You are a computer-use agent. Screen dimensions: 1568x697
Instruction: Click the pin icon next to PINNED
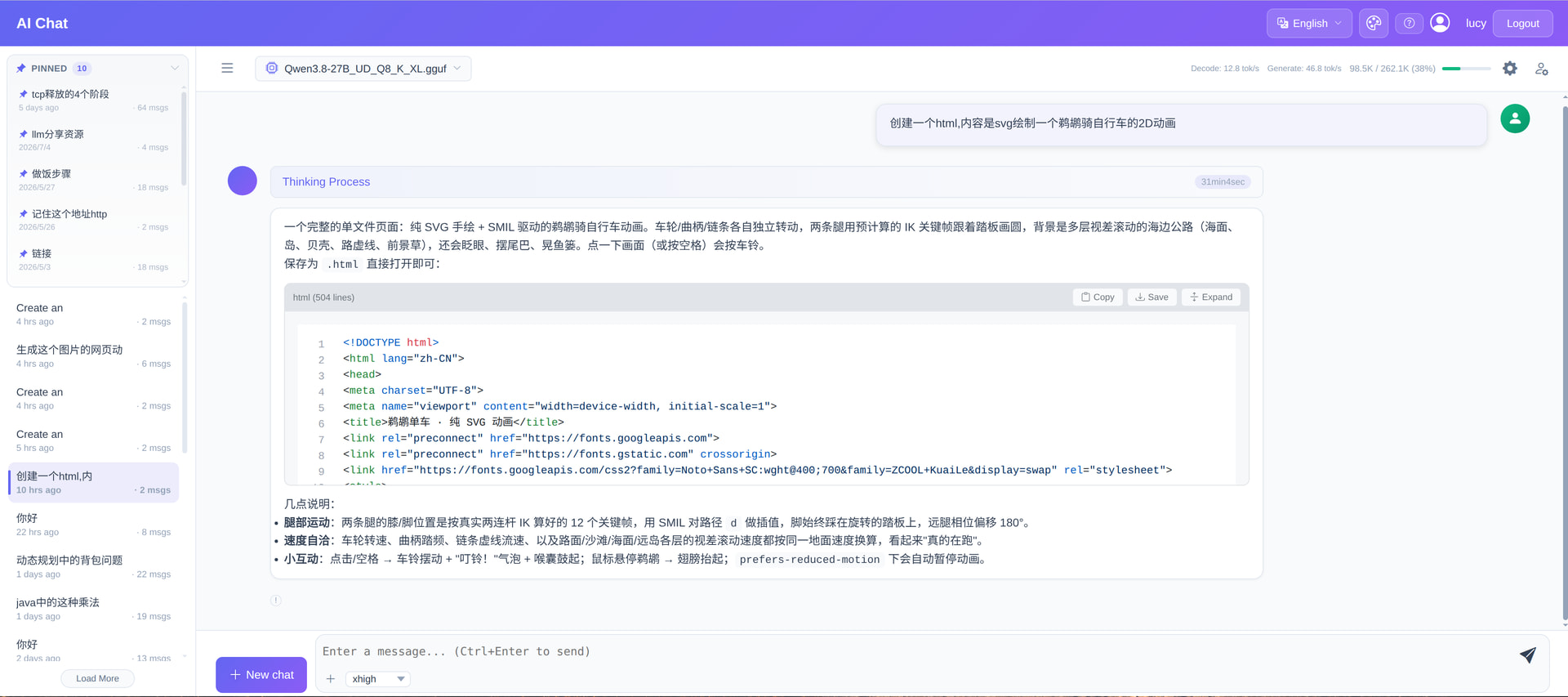[21, 69]
